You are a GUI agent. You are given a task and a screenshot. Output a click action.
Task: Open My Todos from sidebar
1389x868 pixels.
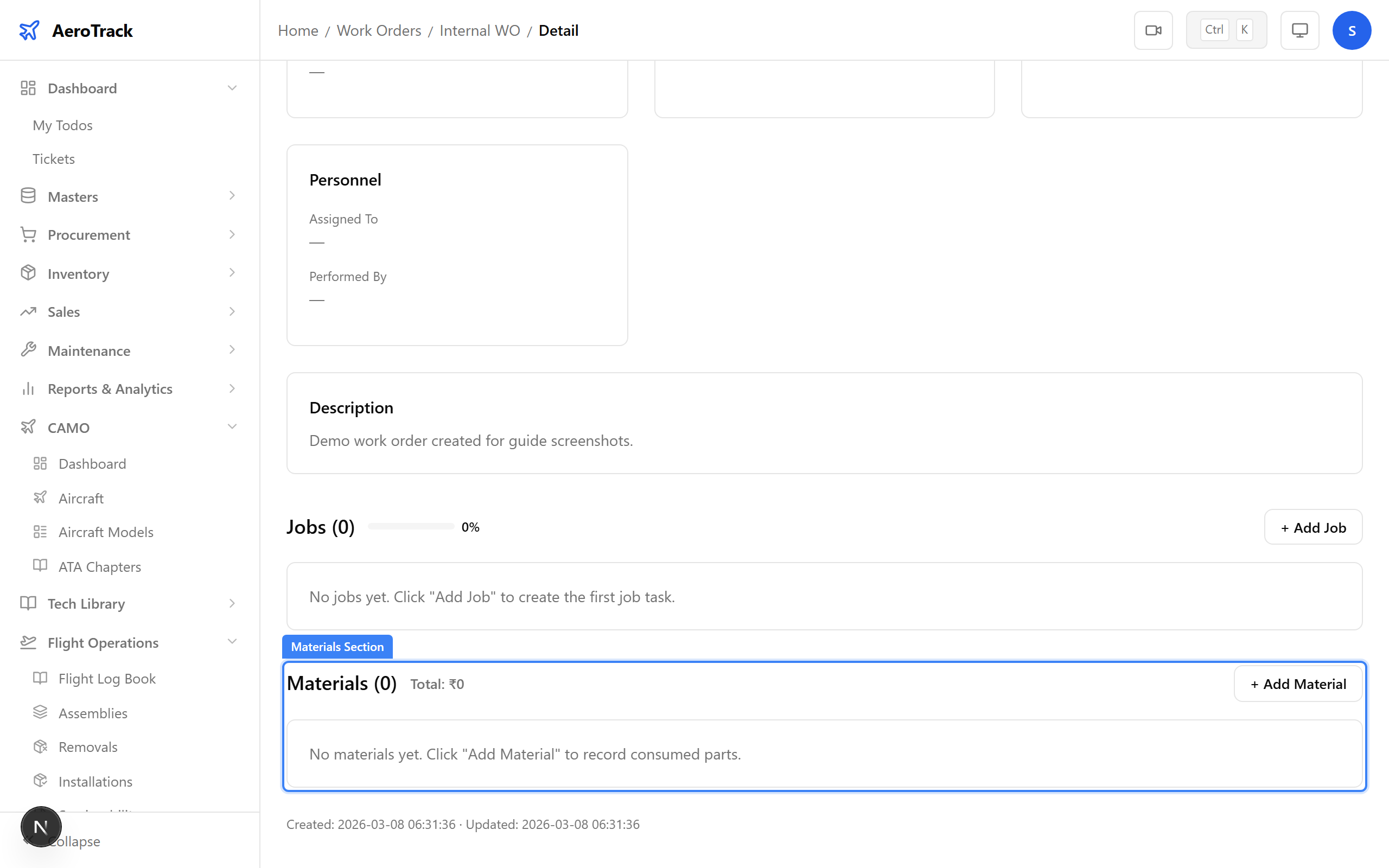(62, 125)
